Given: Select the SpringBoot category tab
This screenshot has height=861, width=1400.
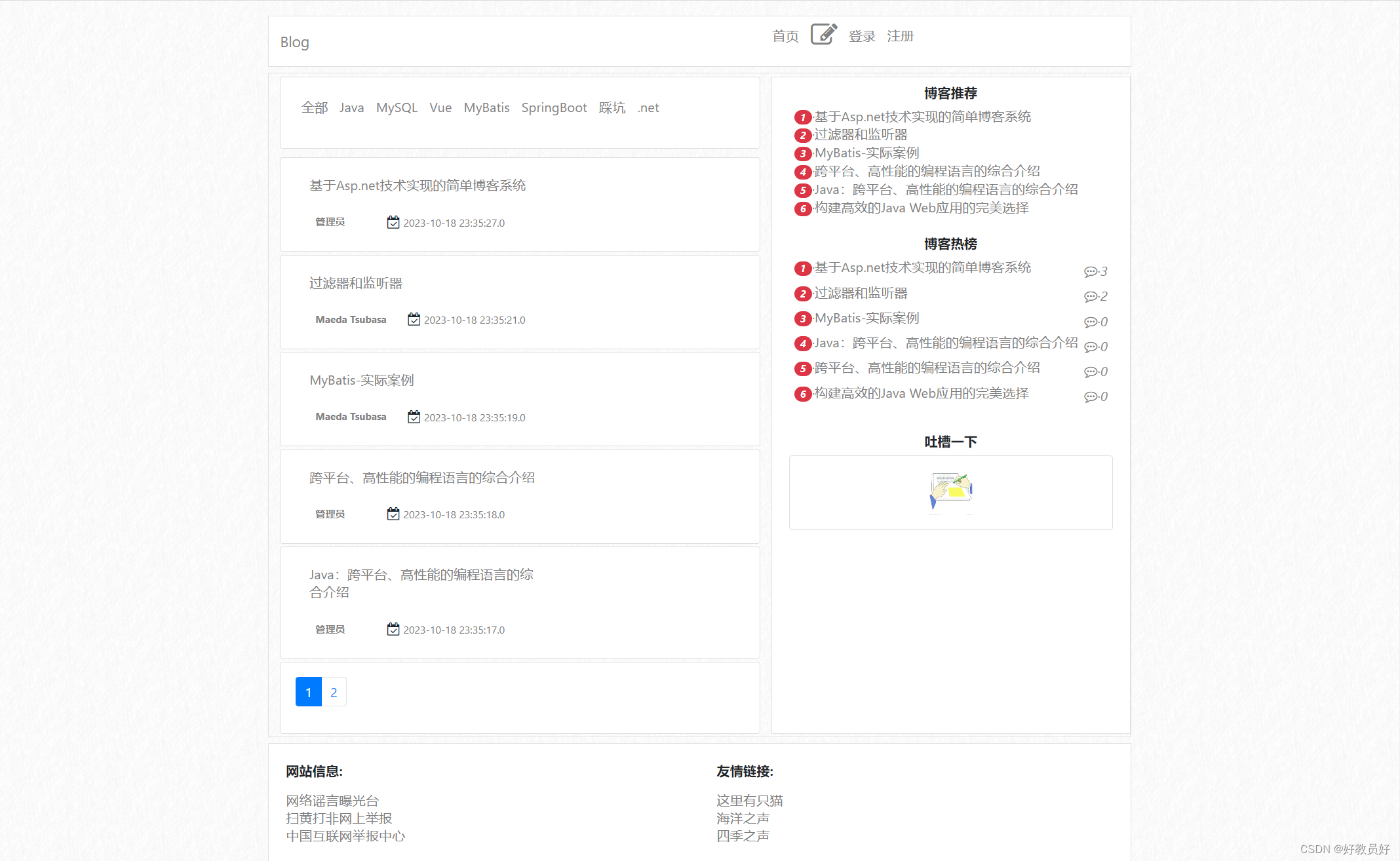Looking at the screenshot, I should pos(554,107).
